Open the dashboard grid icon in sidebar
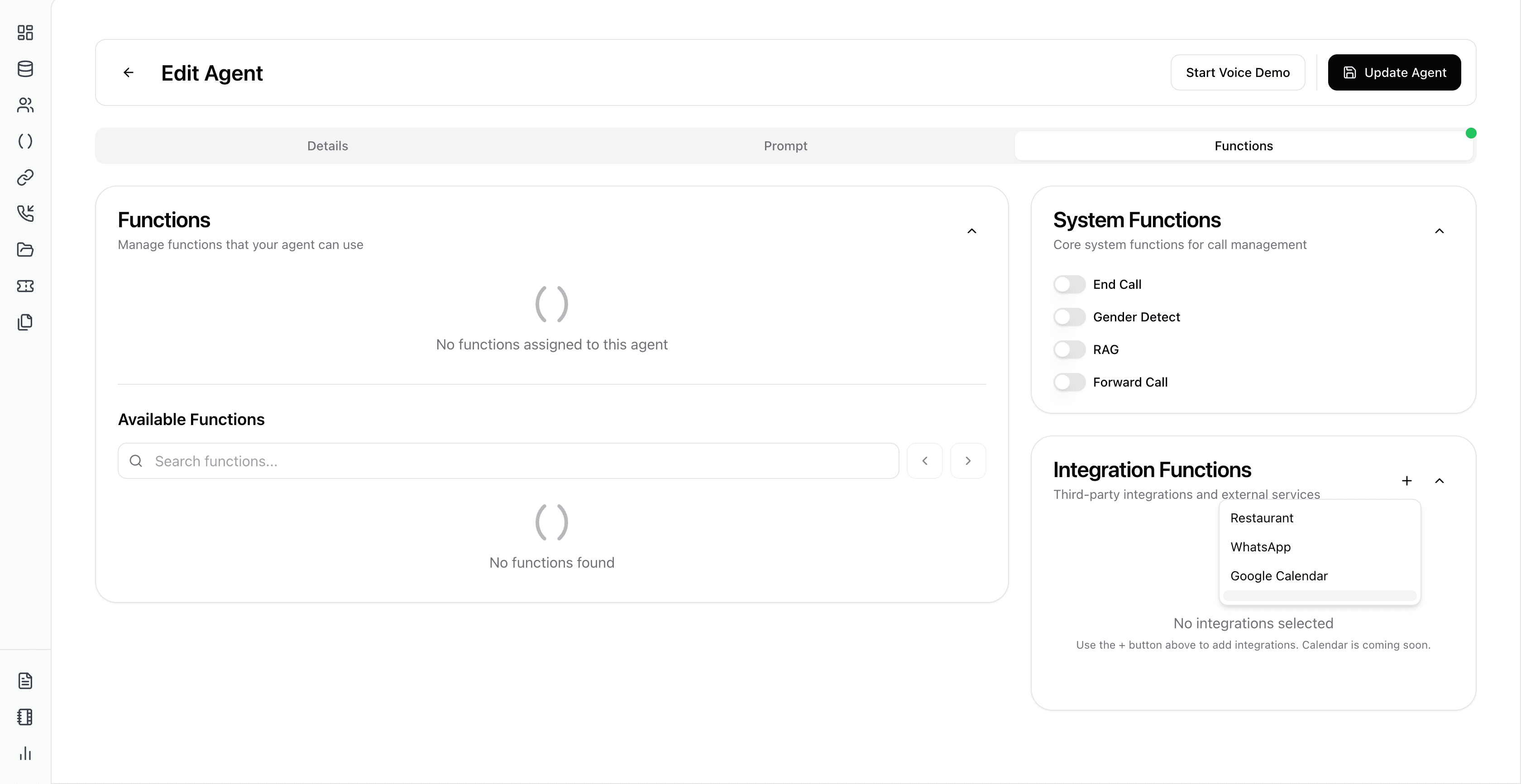 [25, 33]
